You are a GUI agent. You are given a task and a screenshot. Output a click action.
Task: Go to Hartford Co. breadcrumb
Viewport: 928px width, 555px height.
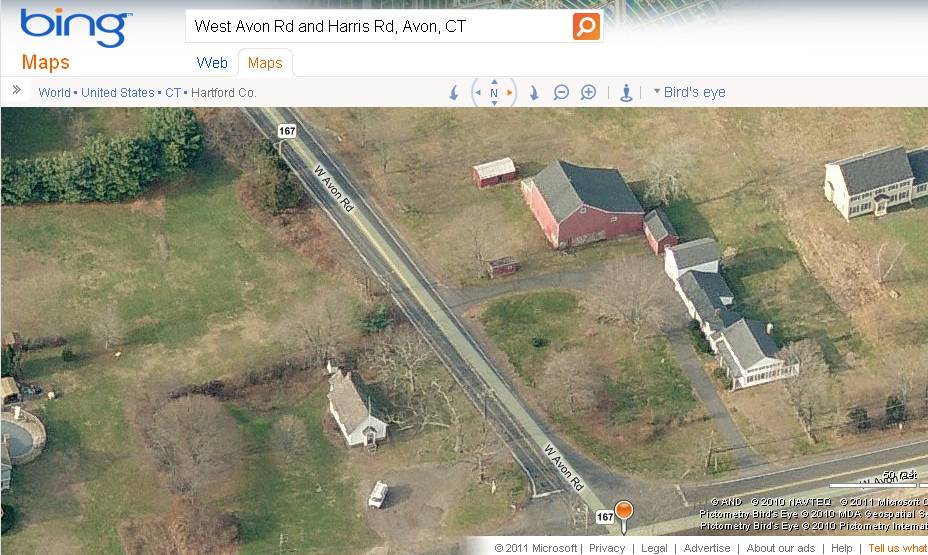224,93
